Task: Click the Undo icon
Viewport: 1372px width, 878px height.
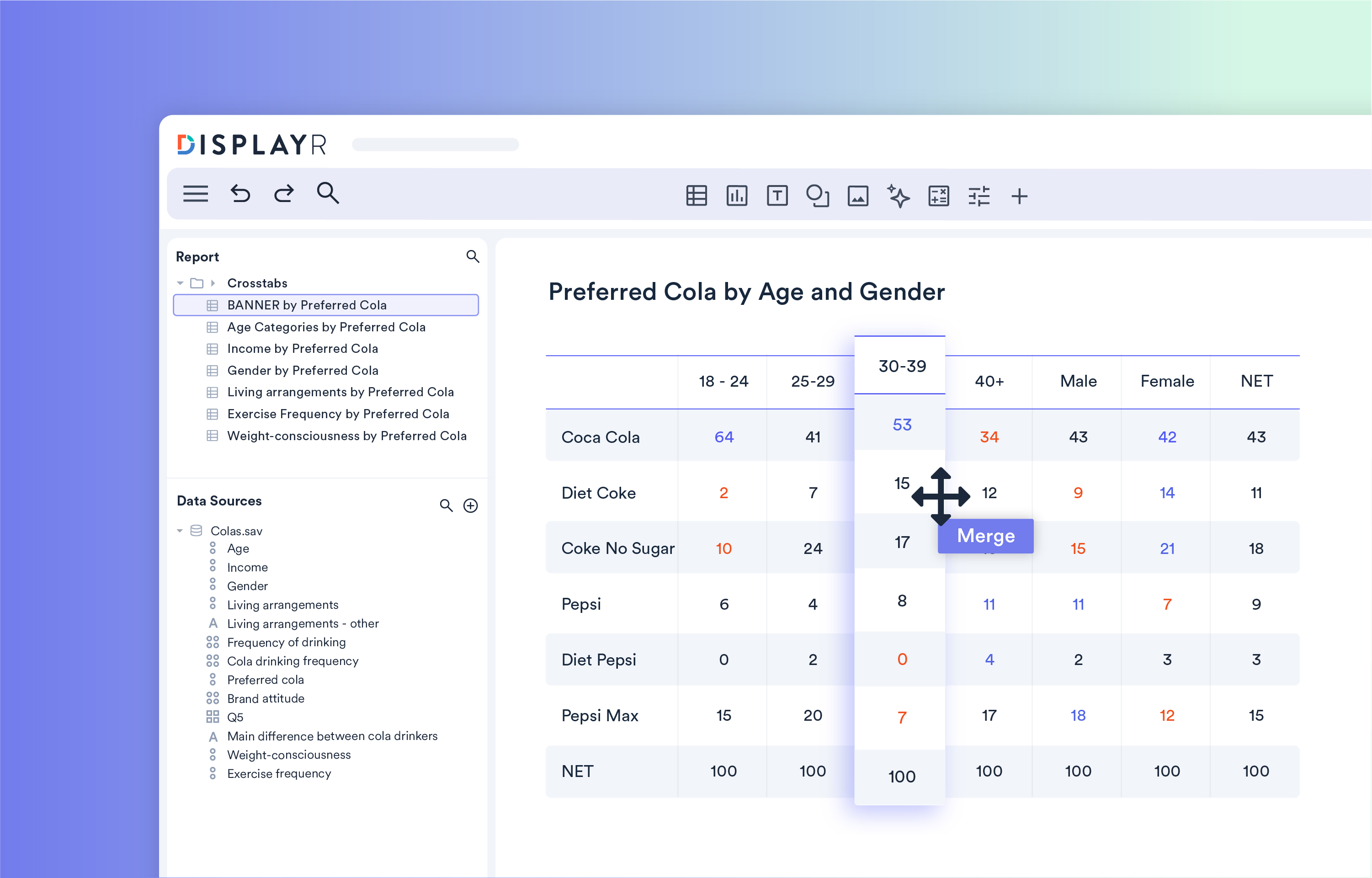Action: coord(240,194)
